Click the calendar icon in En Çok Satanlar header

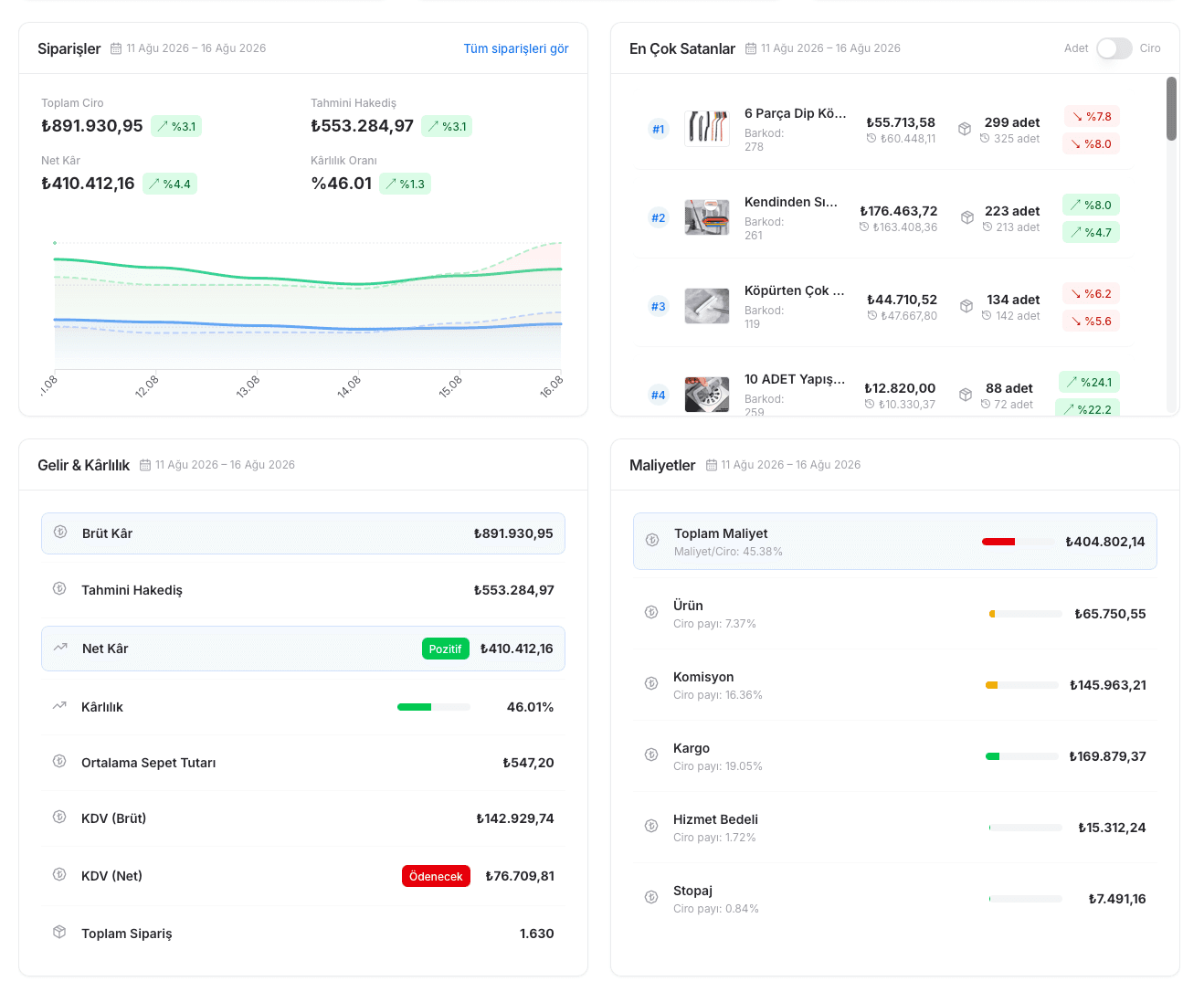[x=751, y=48]
